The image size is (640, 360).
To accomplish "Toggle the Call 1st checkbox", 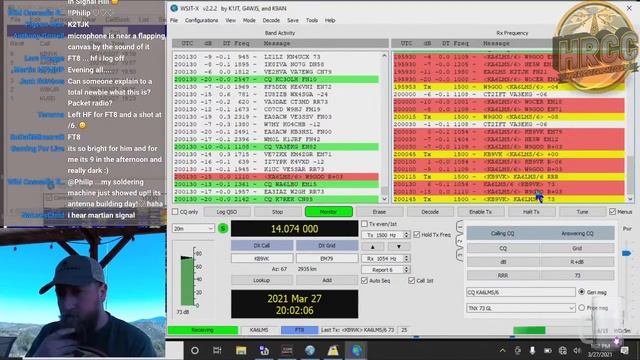I will tap(411, 281).
